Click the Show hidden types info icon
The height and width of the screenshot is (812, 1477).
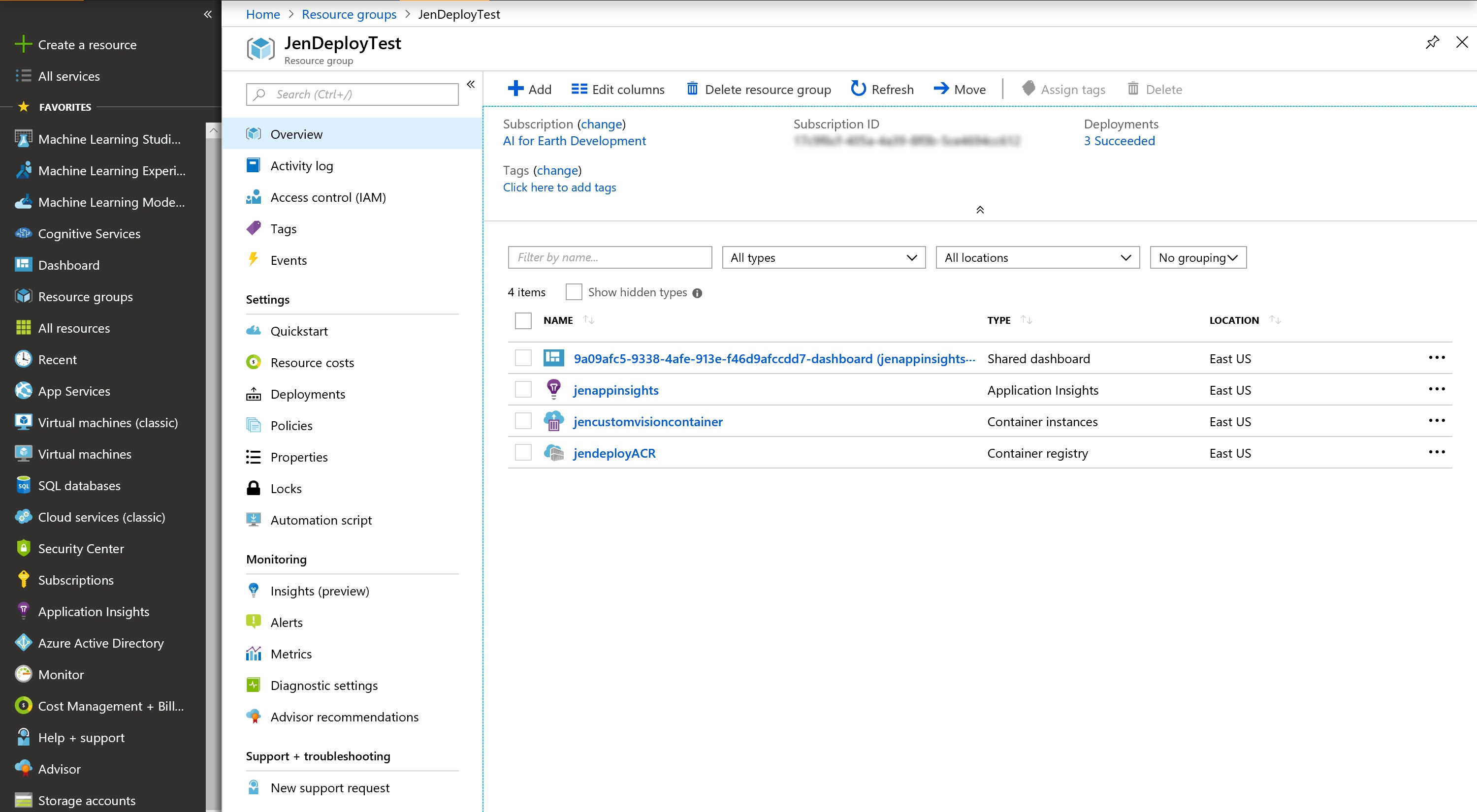(697, 293)
